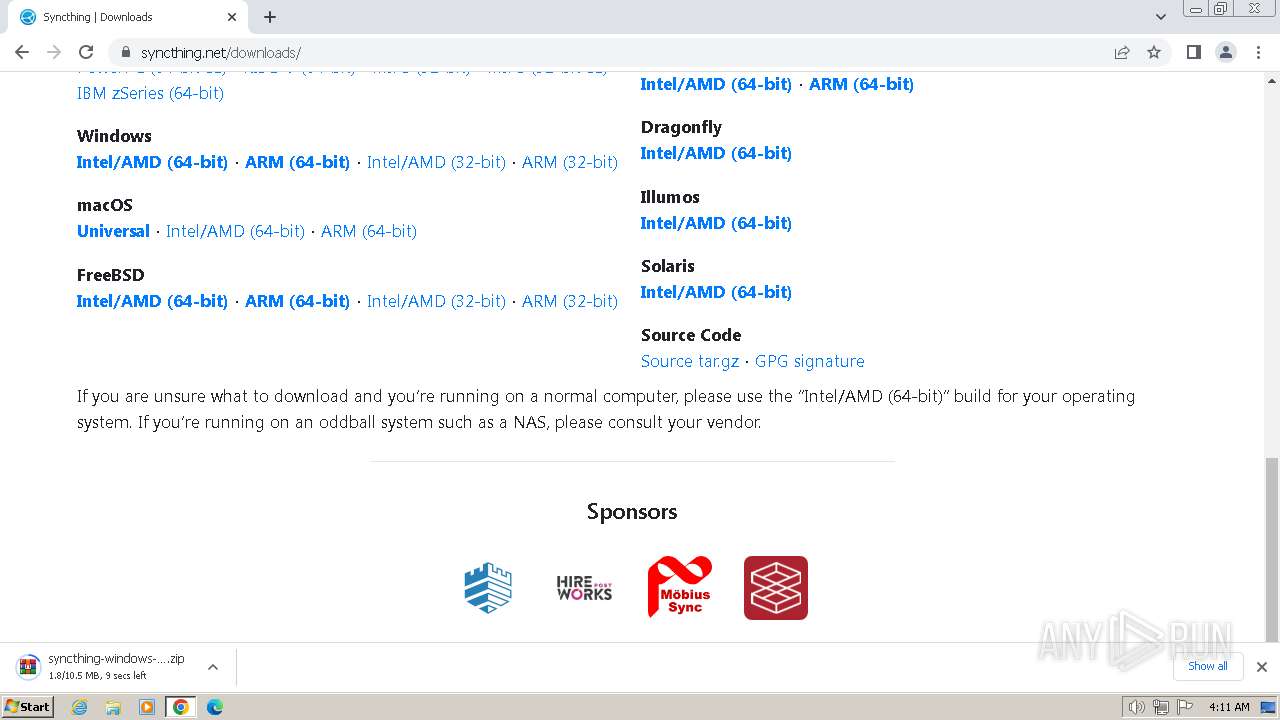This screenshot has height=720, width=1280.
Task: Open the Hire Works sponsor logo
Action: (584, 588)
